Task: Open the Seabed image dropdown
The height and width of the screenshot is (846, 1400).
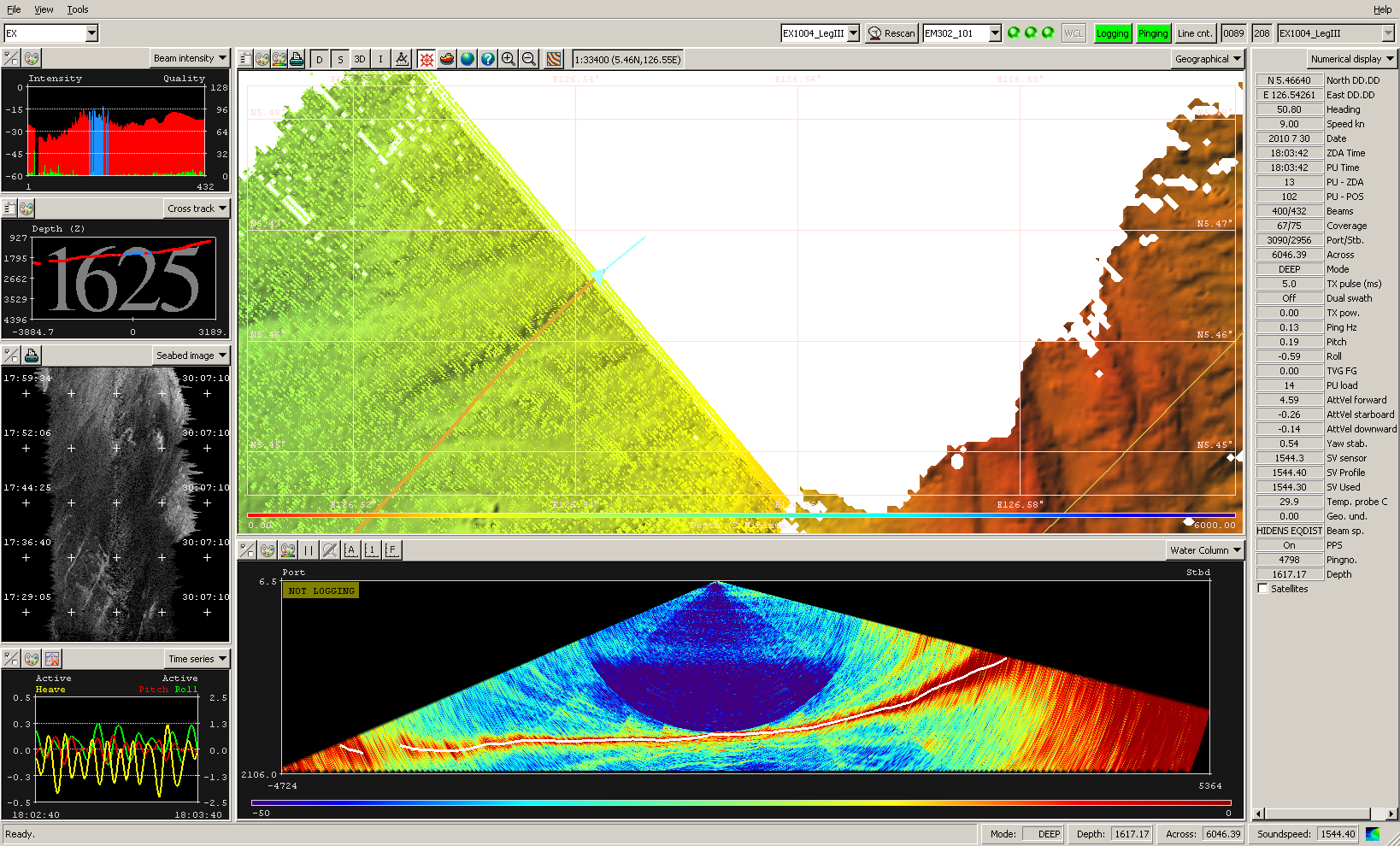Action: pyautogui.click(x=191, y=355)
